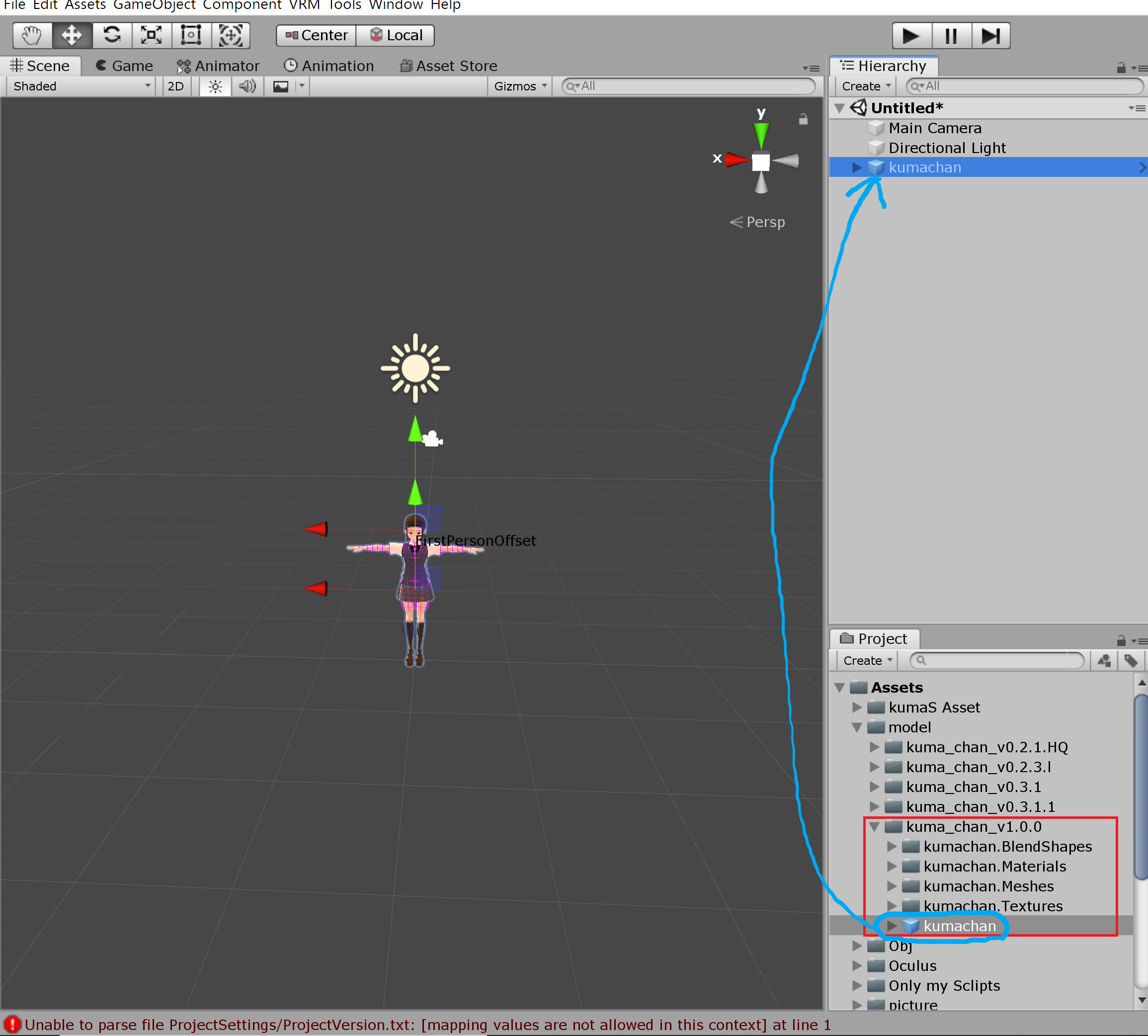Toggle scene lighting sun icon
1148x1036 pixels.
[215, 86]
